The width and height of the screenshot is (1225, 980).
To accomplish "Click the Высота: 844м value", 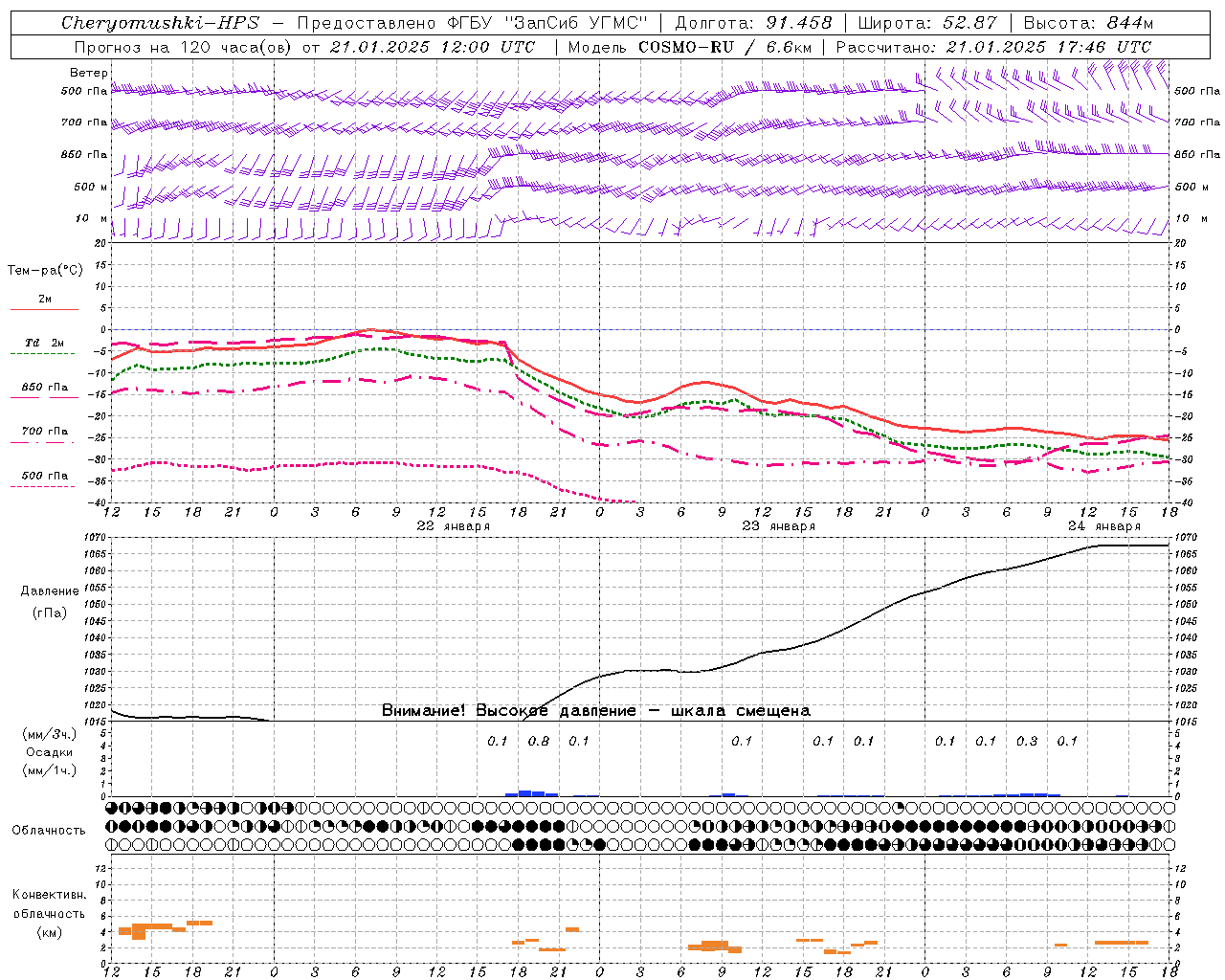I will click(1088, 23).
